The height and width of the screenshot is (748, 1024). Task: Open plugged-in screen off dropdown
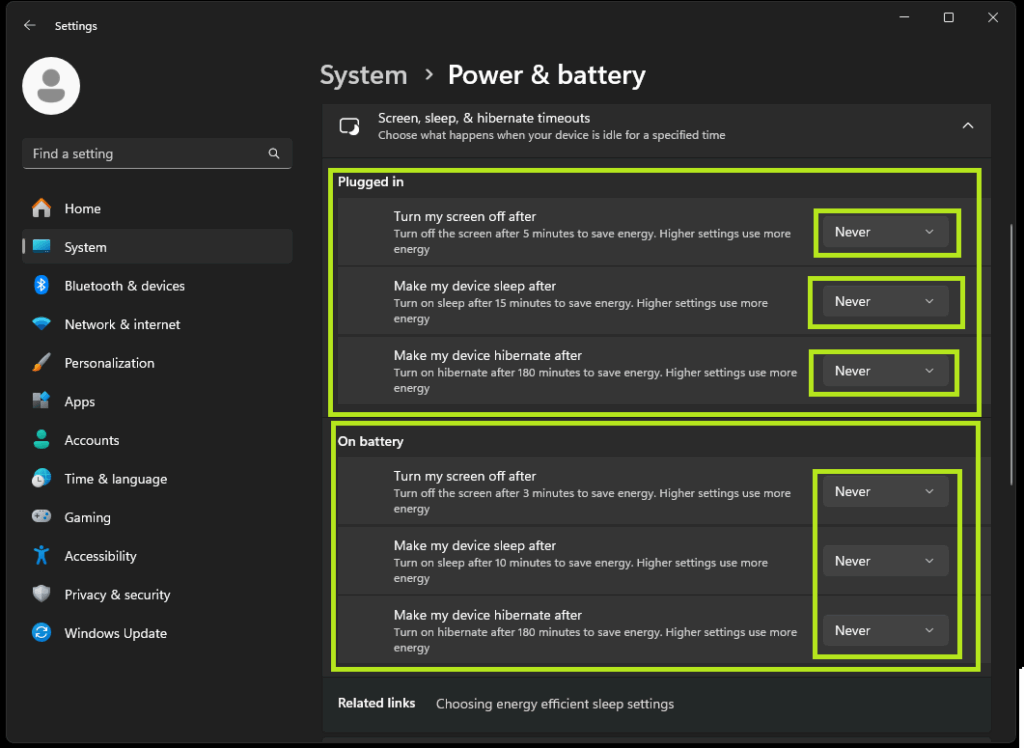point(885,232)
